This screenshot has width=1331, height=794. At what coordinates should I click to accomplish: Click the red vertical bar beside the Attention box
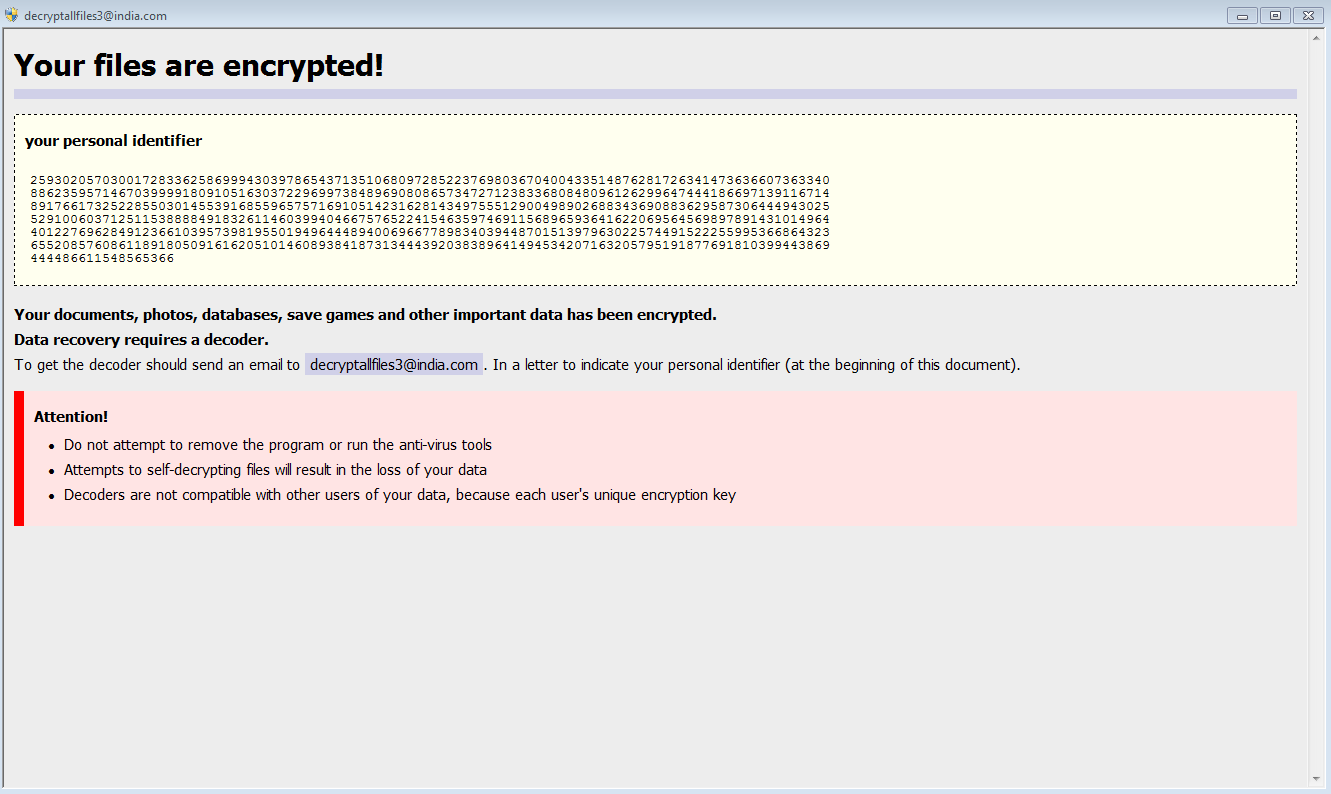[x=19, y=459]
